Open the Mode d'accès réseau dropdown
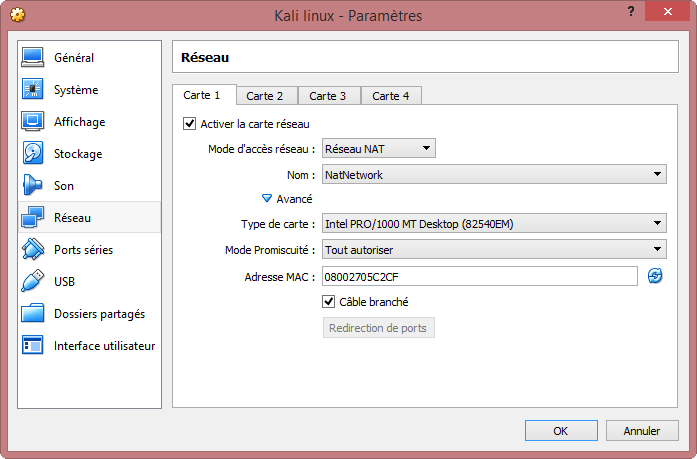Viewport: 697px width, 459px height. pos(378,148)
